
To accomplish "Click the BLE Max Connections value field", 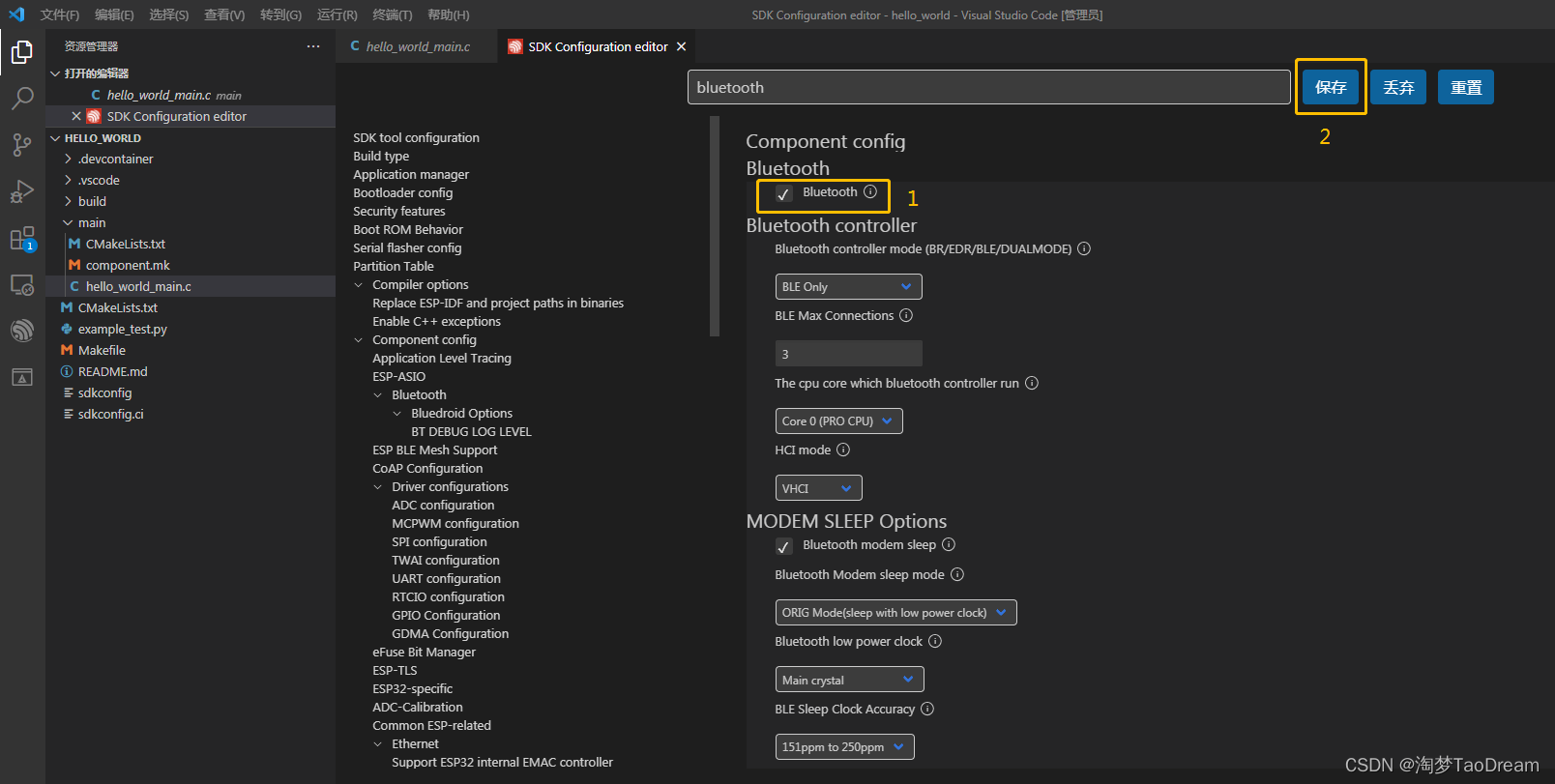I will point(848,353).
